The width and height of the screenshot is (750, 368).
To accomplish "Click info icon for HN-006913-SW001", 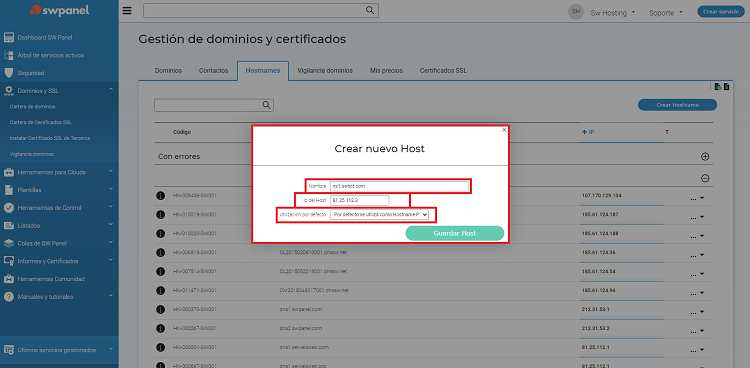I will pos(161,252).
